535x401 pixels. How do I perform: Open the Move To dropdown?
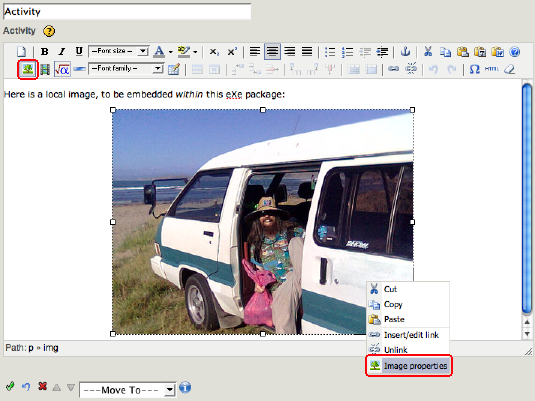tap(128, 390)
